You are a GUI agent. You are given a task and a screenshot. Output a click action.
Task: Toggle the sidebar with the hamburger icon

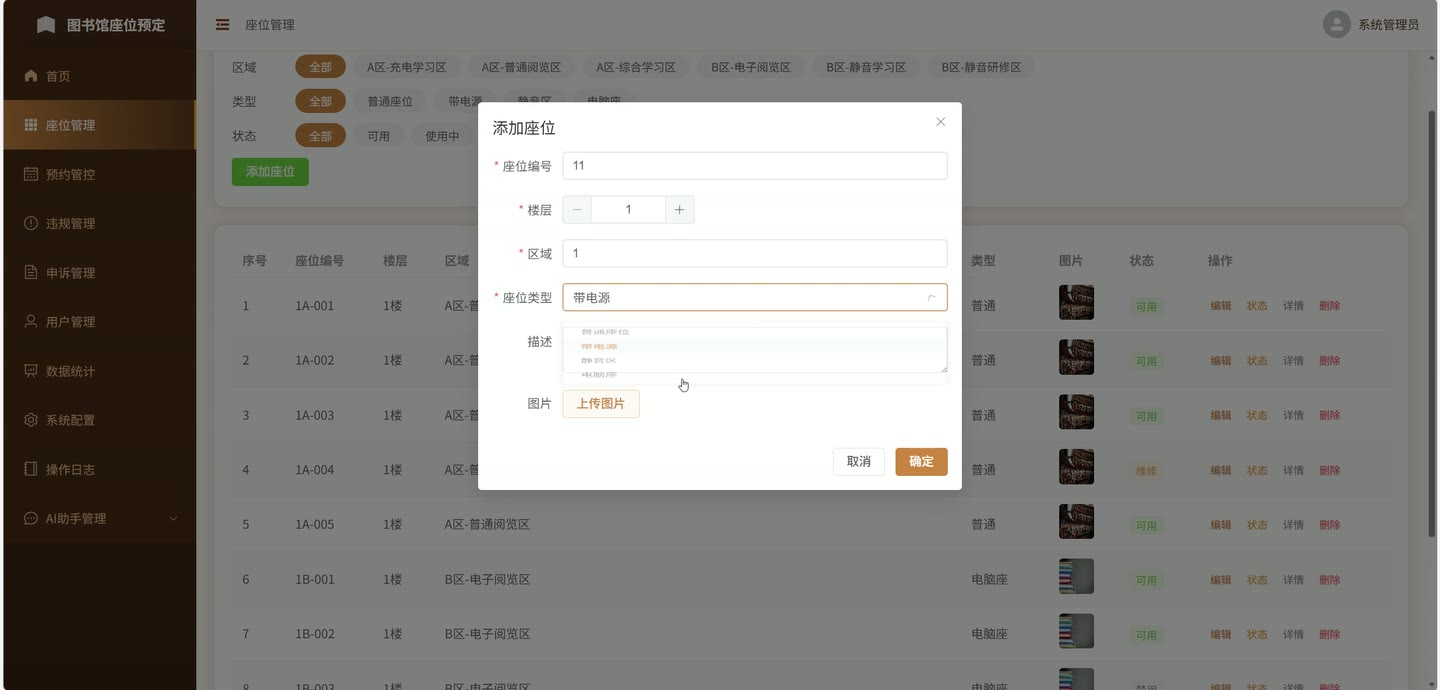(x=223, y=25)
